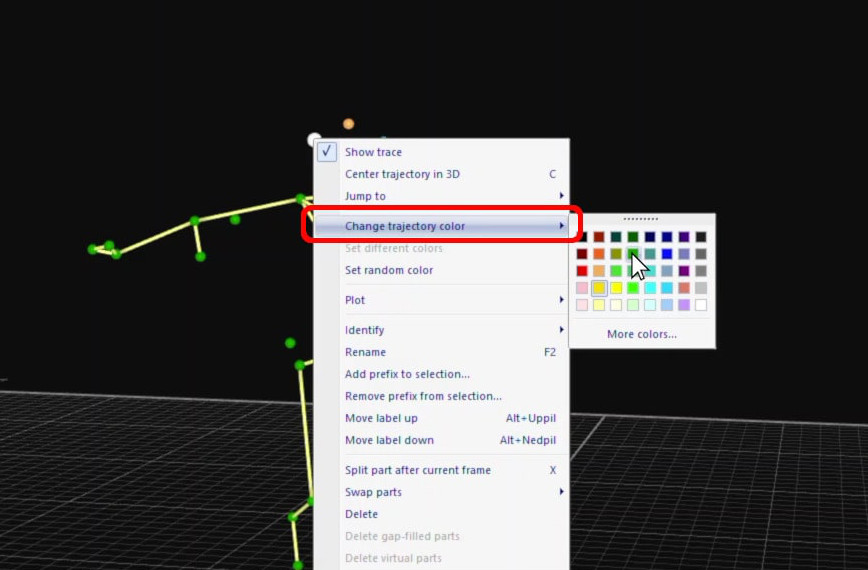Select the bright red color swatch
The width and height of the screenshot is (868, 570).
pyautogui.click(x=582, y=271)
